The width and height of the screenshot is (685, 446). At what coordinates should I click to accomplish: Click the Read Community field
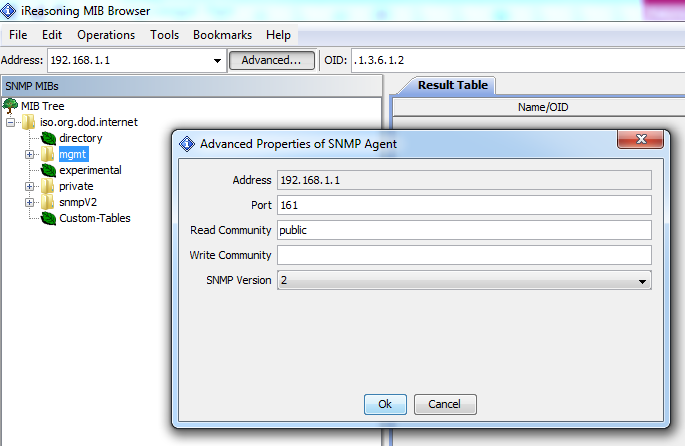tap(464, 230)
